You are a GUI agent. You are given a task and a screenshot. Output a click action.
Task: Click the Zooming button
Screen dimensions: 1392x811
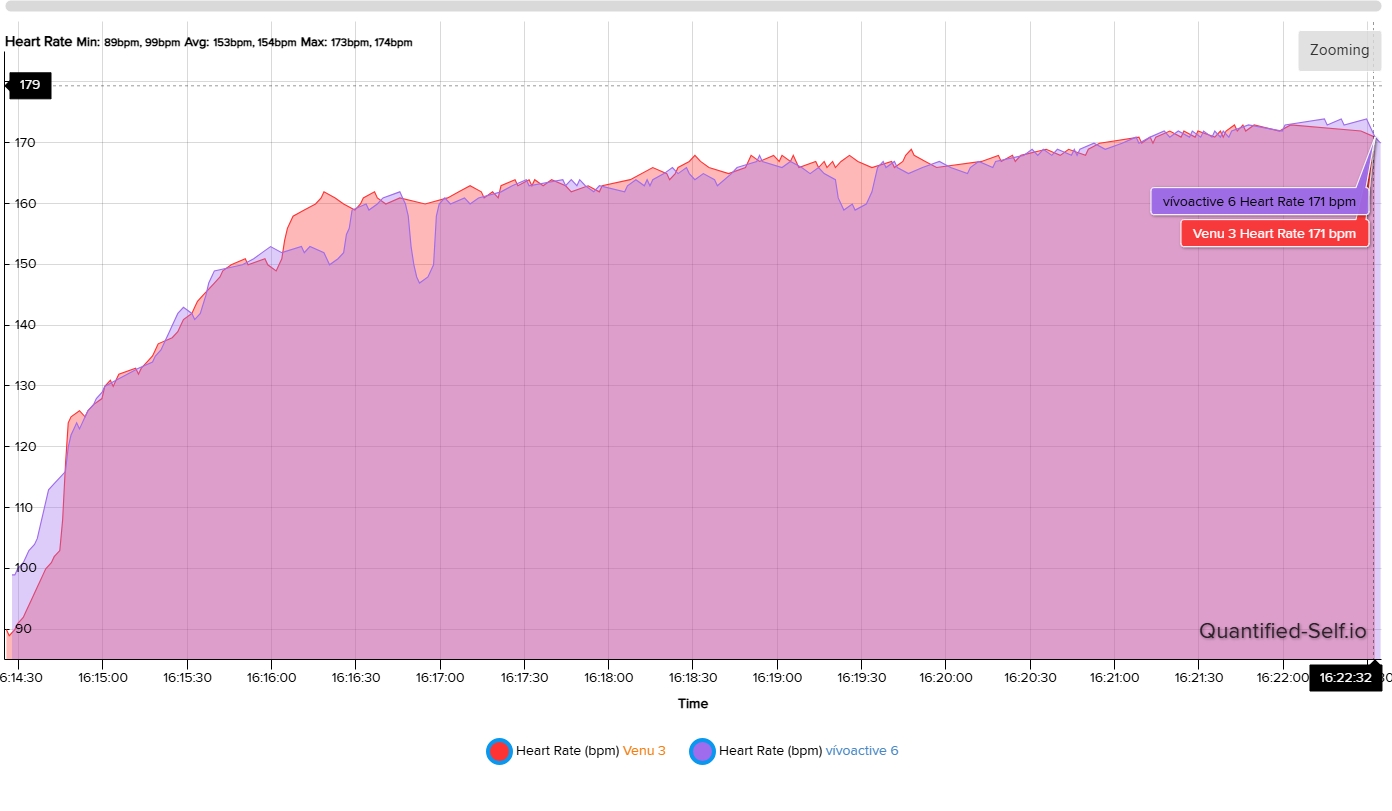pos(1339,51)
